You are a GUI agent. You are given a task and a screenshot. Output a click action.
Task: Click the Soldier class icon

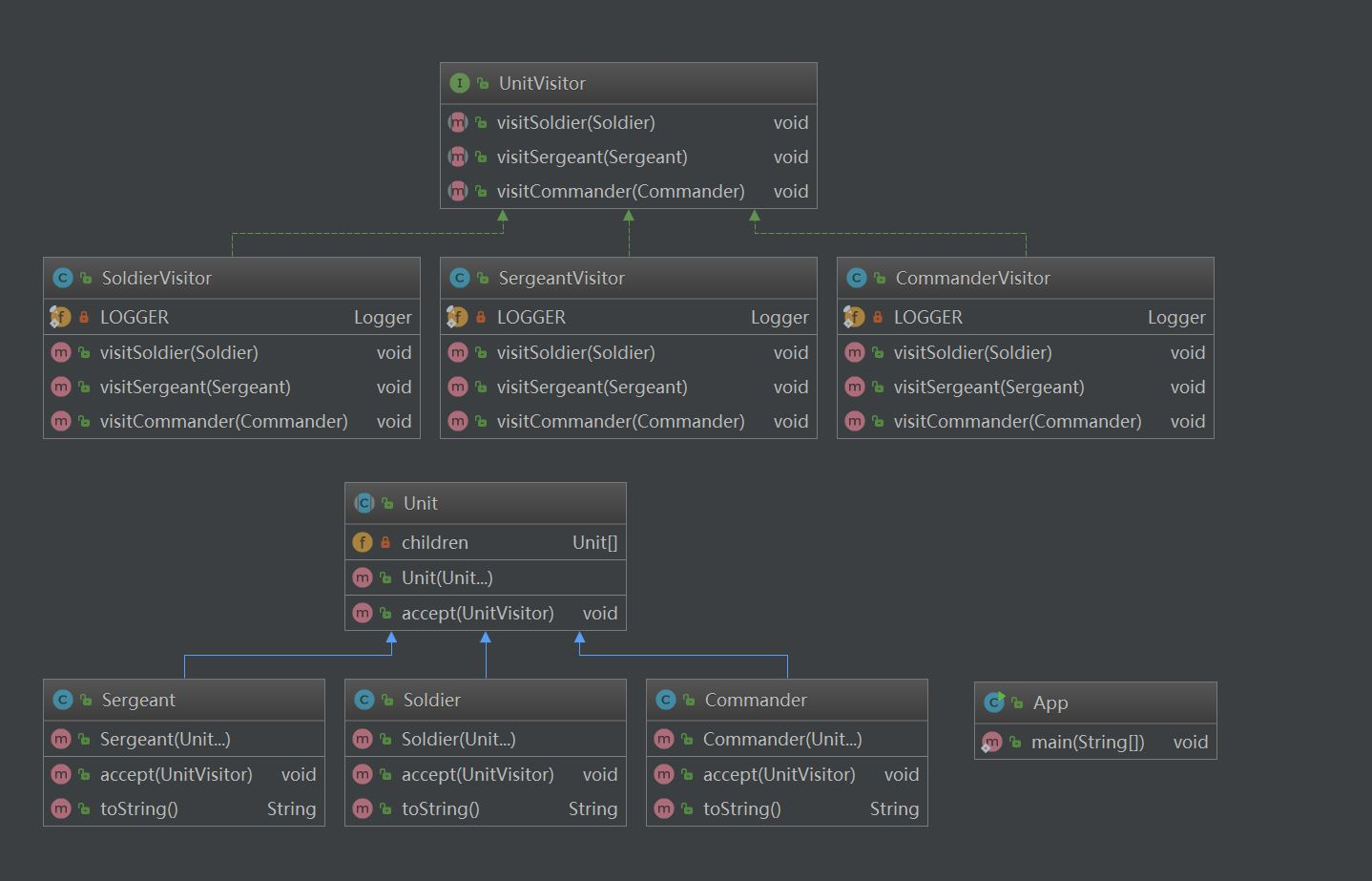pyautogui.click(x=364, y=700)
